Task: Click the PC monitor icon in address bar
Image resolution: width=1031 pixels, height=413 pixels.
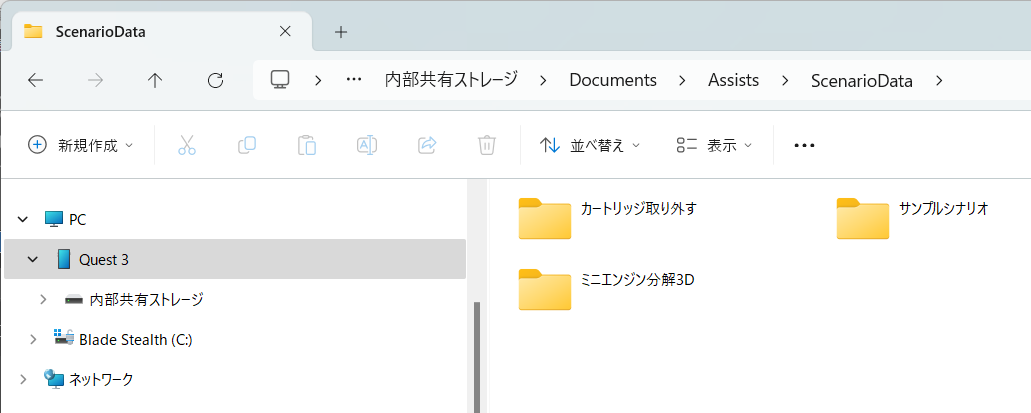Action: [x=280, y=80]
